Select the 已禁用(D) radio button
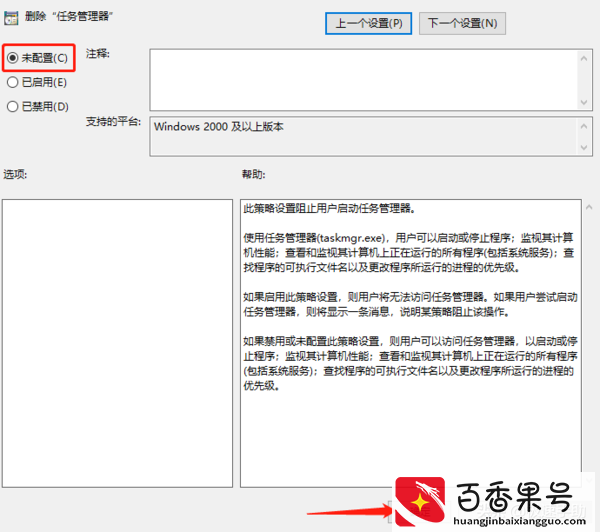Image resolution: width=600 pixels, height=532 pixels. coord(38,106)
